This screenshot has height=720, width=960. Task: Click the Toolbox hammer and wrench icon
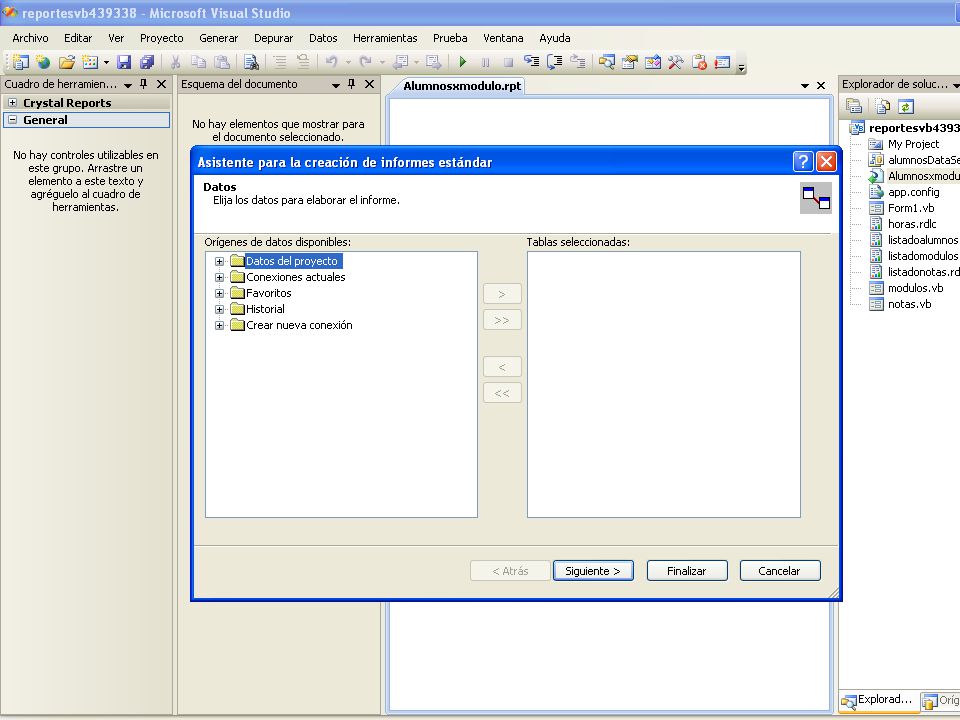pyautogui.click(x=676, y=62)
